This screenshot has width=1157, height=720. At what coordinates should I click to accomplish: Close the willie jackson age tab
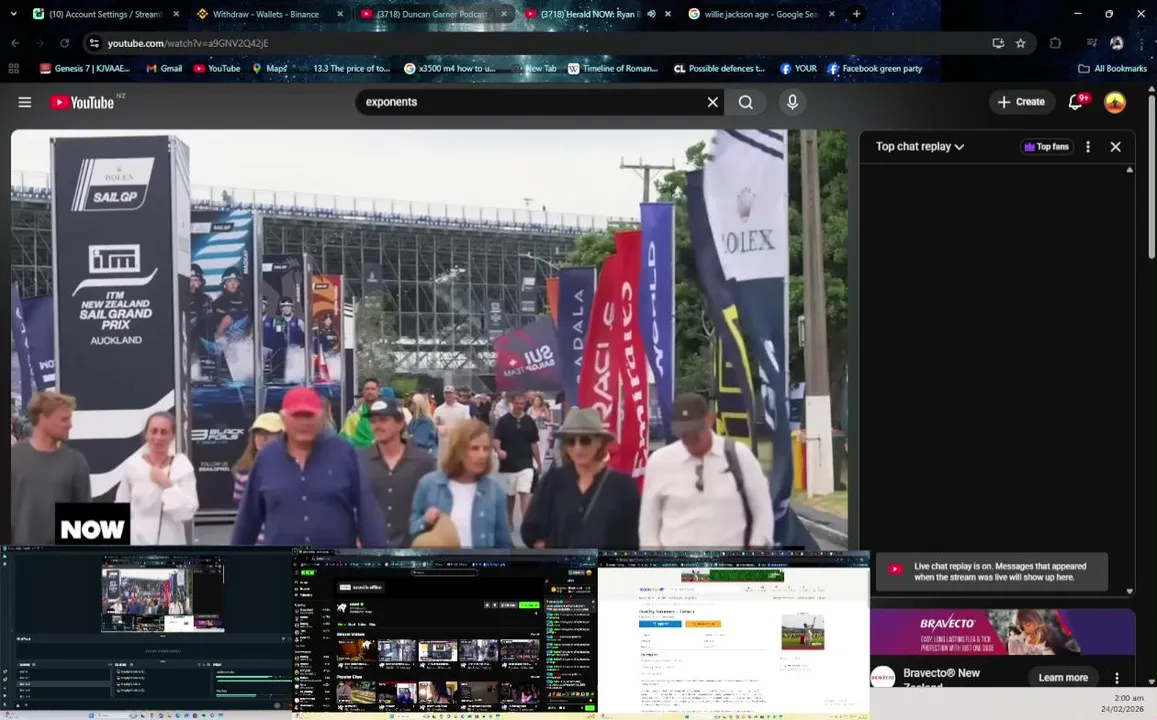pyautogui.click(x=832, y=14)
